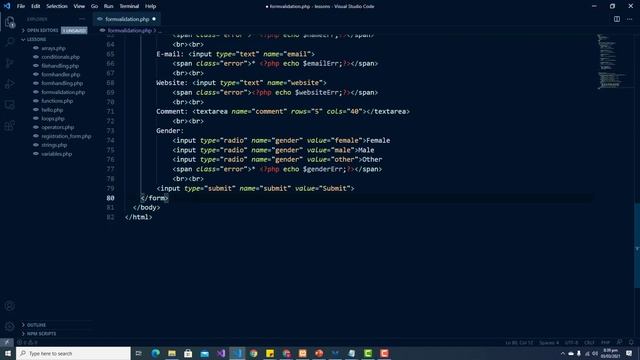Open the Edit menu

point(36,6)
